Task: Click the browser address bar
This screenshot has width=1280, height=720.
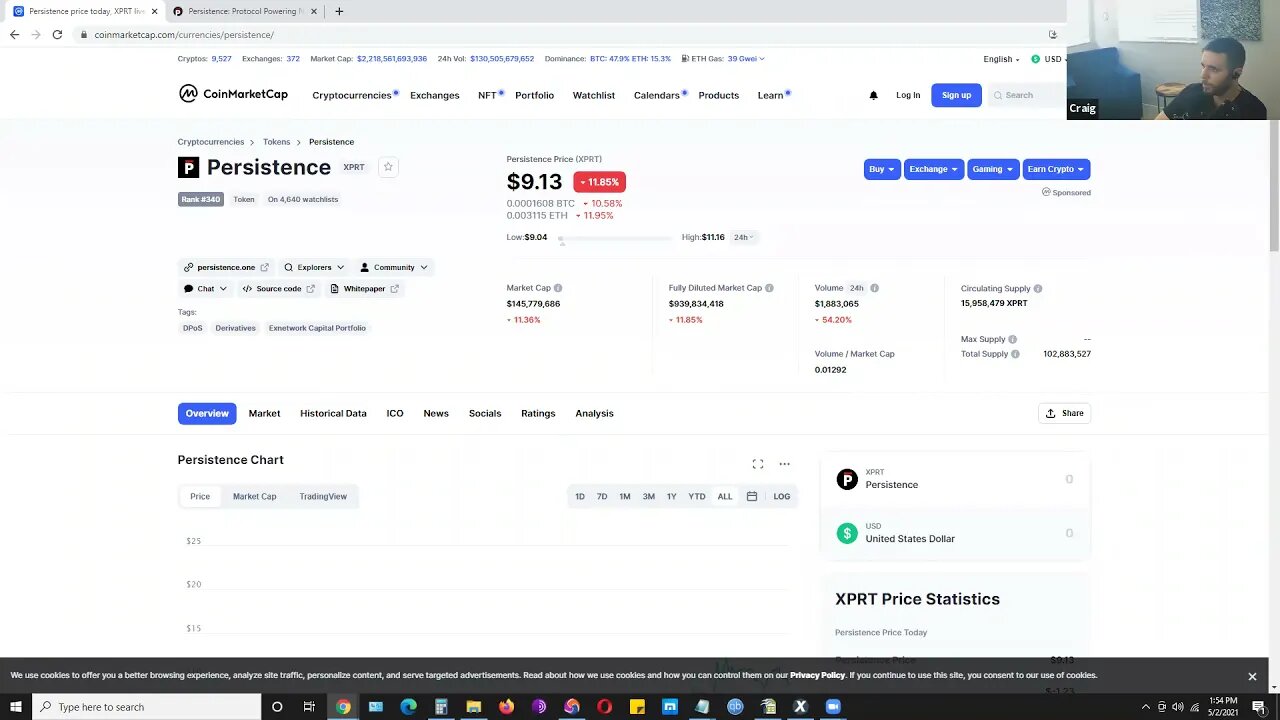Action: pyautogui.click(x=560, y=34)
